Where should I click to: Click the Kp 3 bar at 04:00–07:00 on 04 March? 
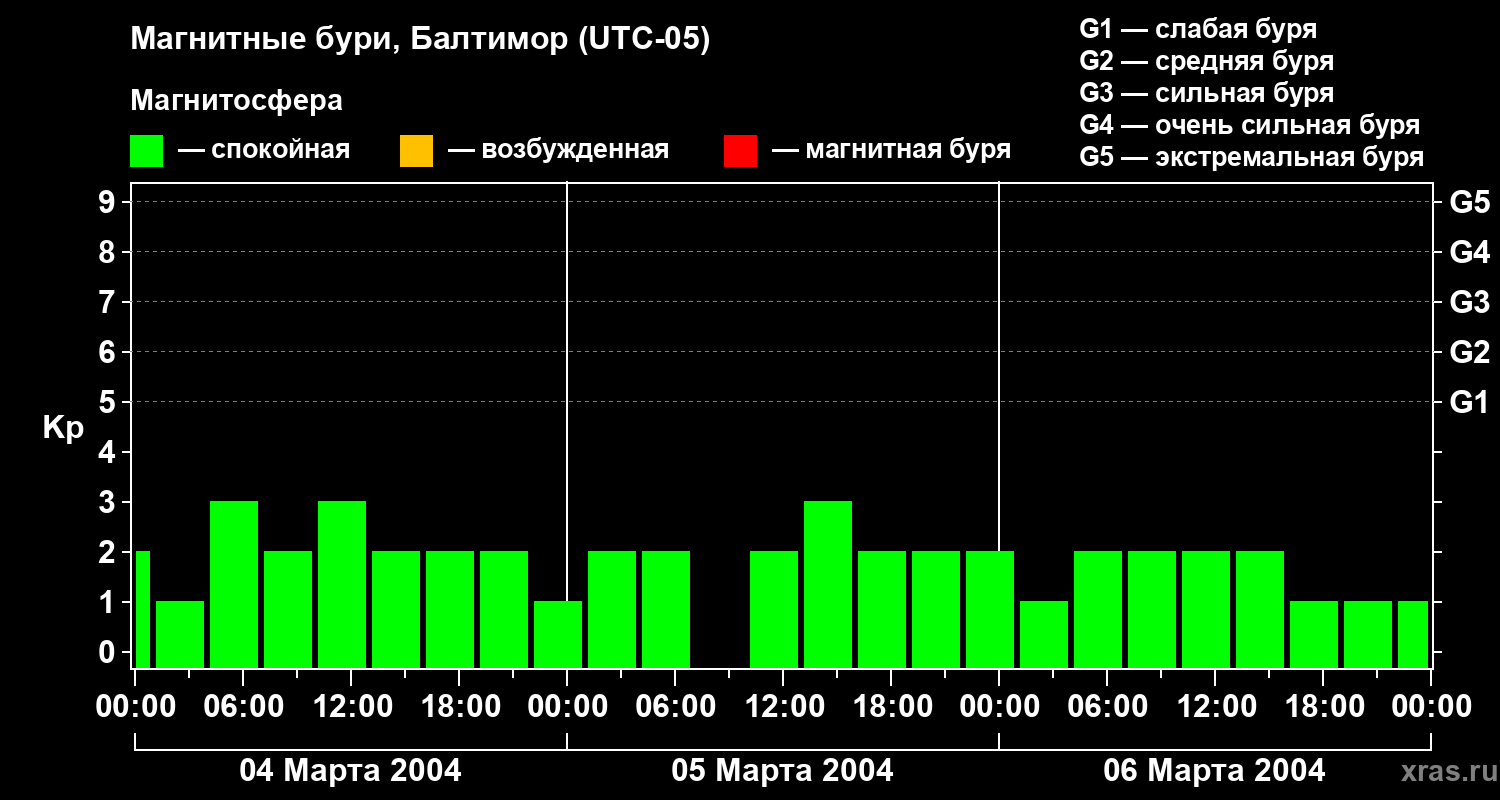234,584
